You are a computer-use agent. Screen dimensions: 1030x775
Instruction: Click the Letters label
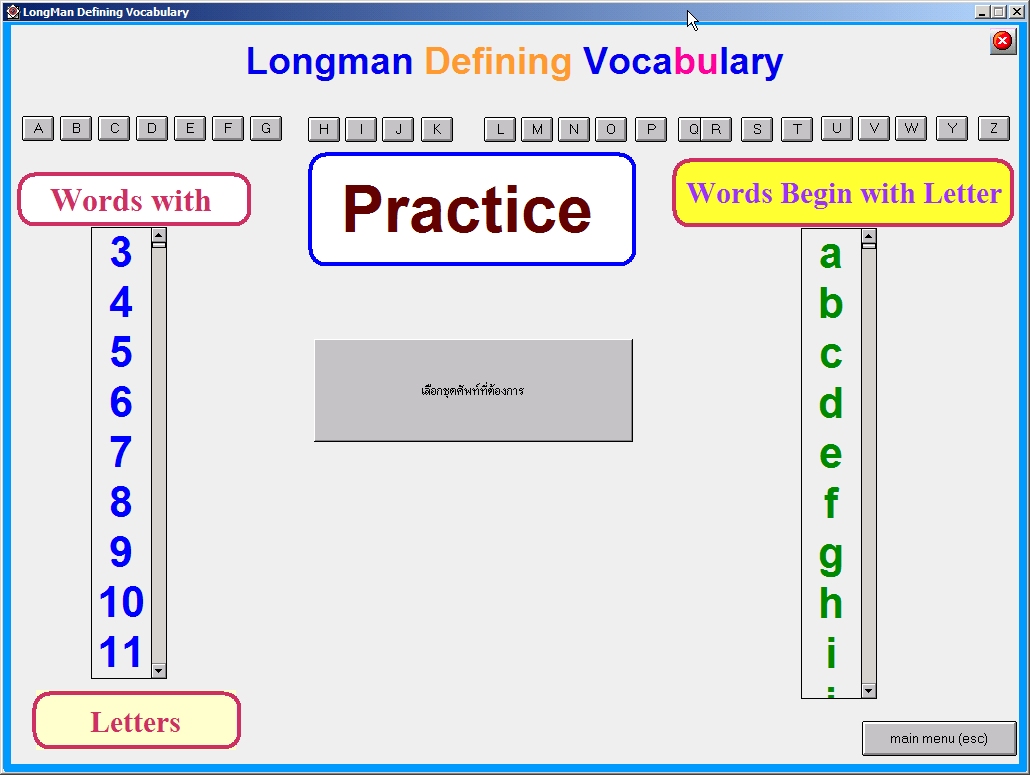click(x=136, y=719)
